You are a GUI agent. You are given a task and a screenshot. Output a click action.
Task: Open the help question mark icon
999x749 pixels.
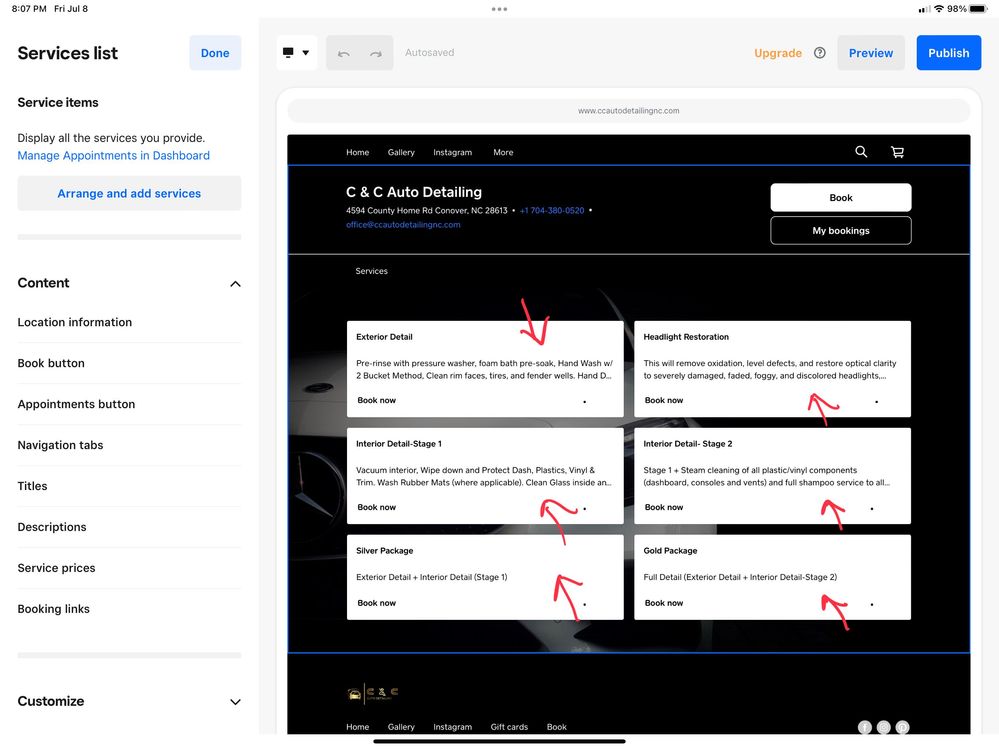[x=820, y=53]
